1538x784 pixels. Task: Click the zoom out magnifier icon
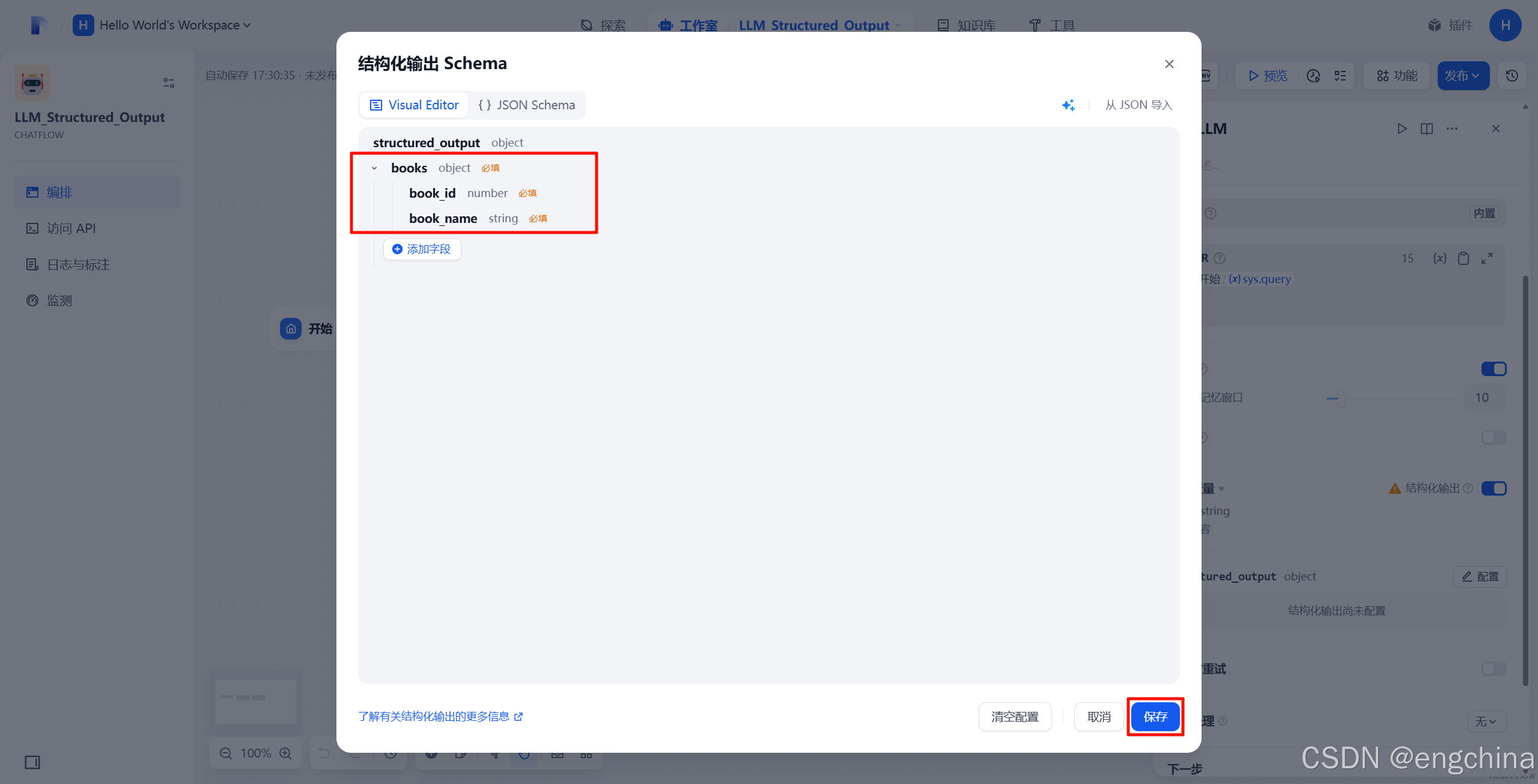click(x=226, y=753)
